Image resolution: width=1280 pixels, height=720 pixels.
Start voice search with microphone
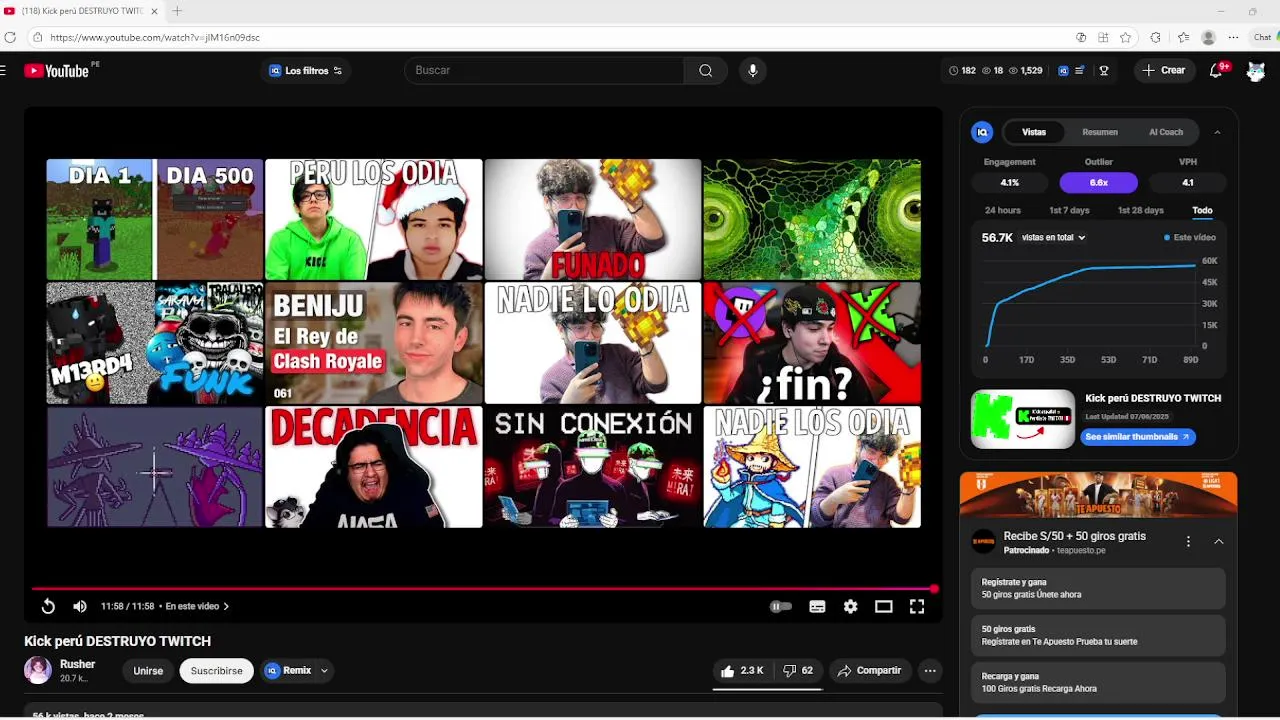click(x=753, y=71)
